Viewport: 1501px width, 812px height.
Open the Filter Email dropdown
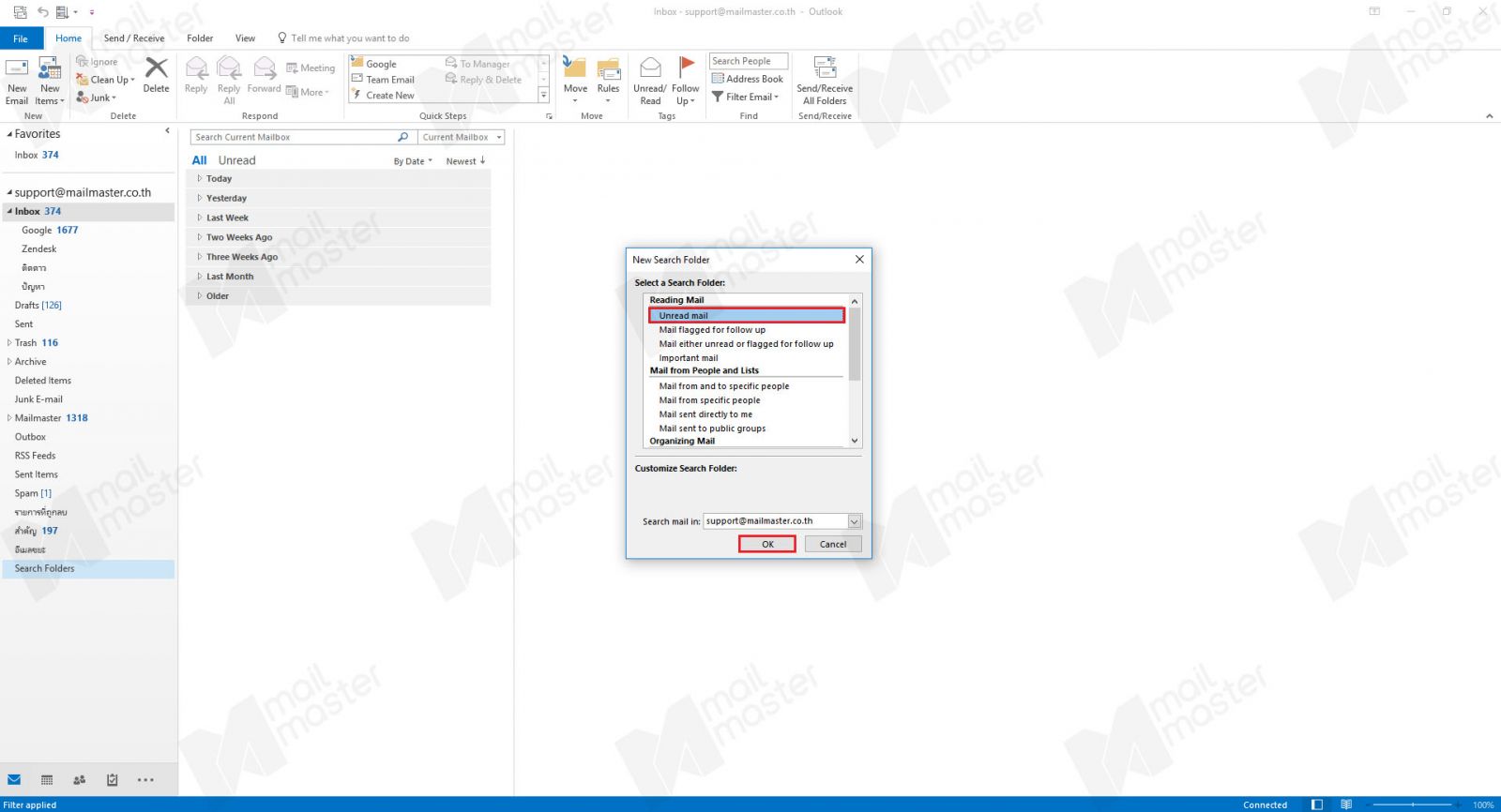tap(746, 97)
